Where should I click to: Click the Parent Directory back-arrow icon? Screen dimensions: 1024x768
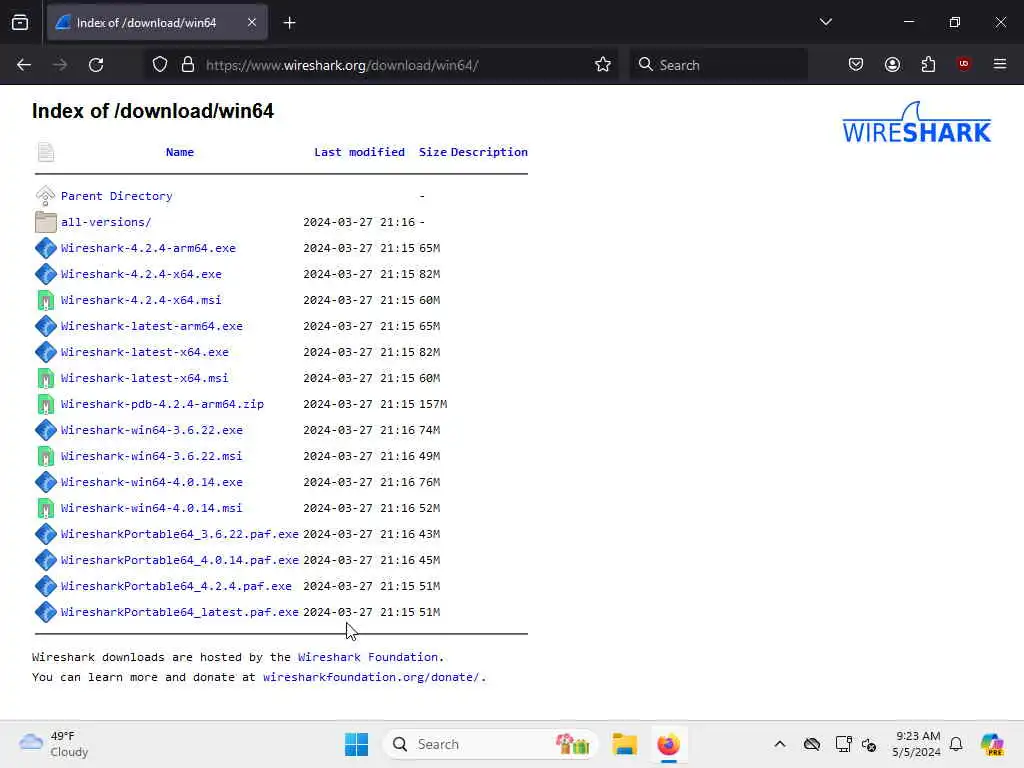[45, 196]
